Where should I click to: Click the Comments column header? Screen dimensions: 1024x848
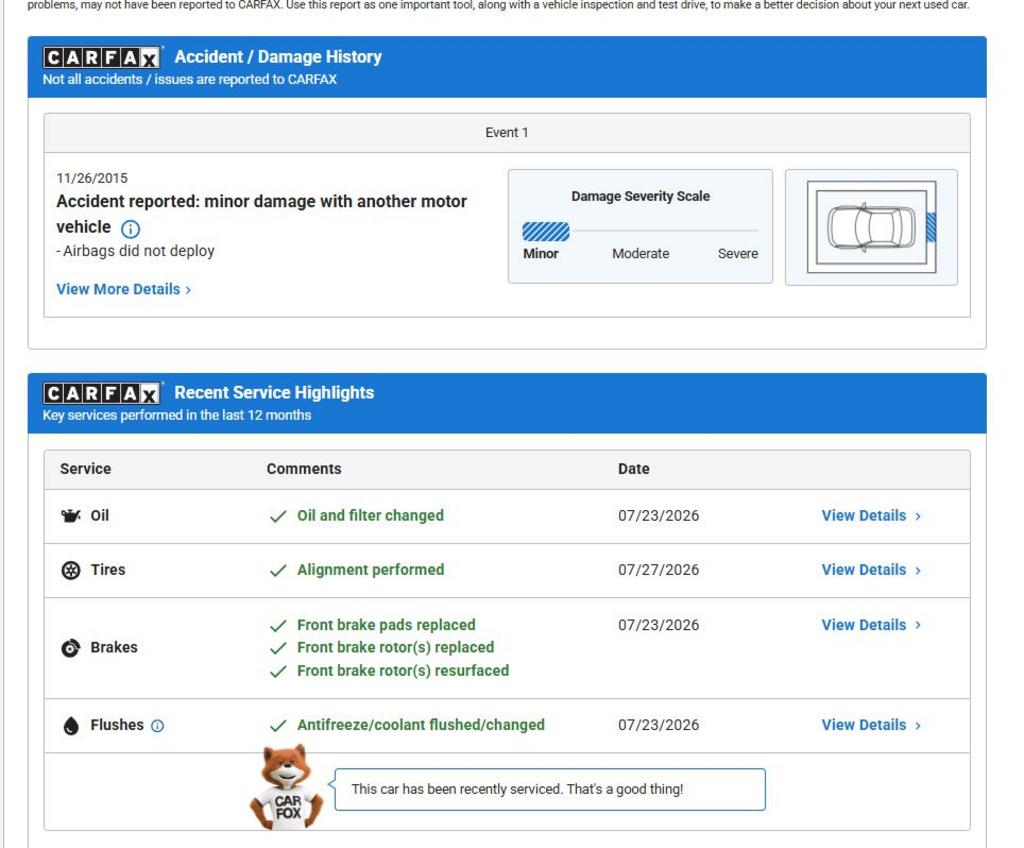click(304, 469)
